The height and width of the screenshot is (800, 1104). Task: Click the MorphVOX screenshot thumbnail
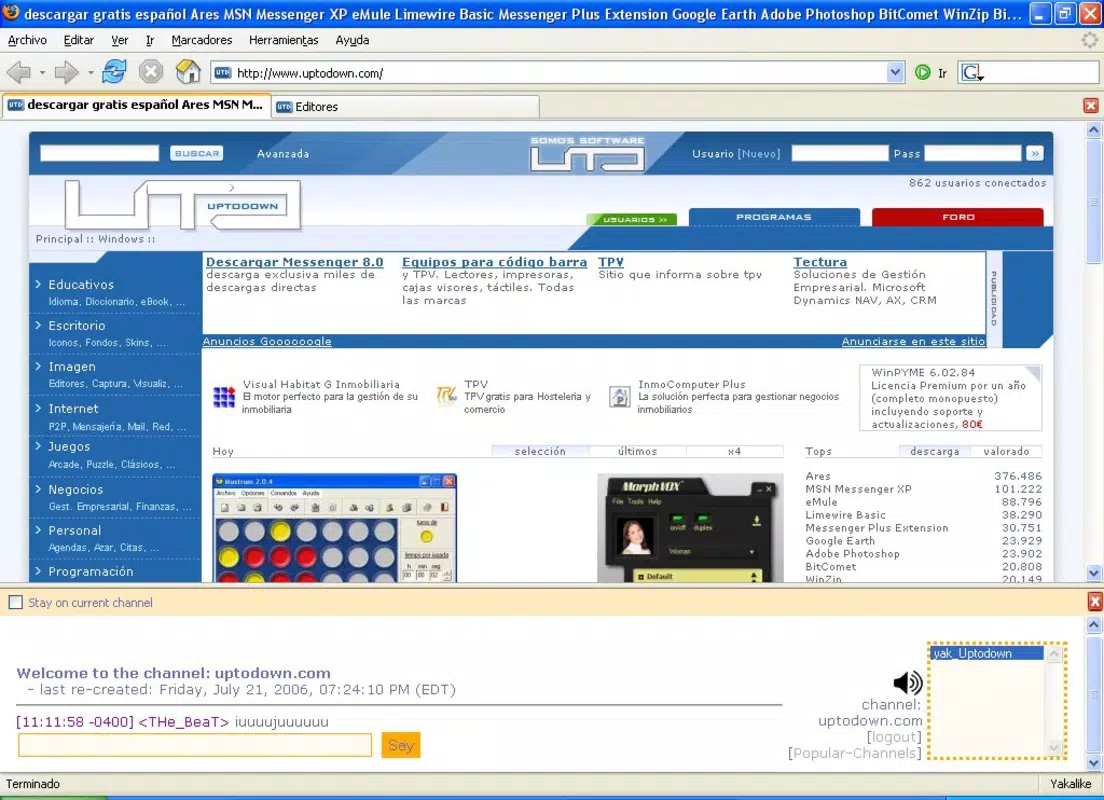(690, 528)
